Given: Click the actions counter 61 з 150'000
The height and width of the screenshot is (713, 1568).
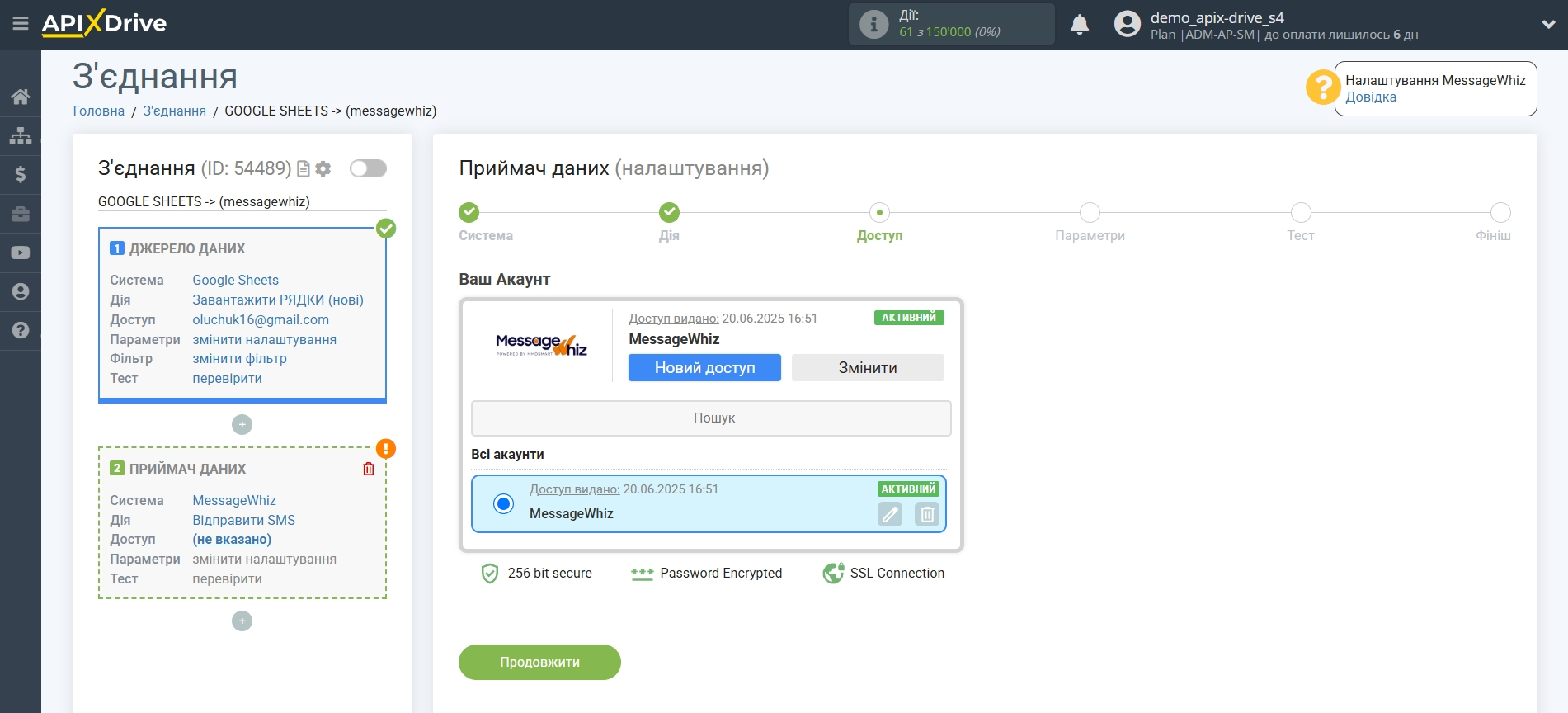Looking at the screenshot, I should click(949, 32).
